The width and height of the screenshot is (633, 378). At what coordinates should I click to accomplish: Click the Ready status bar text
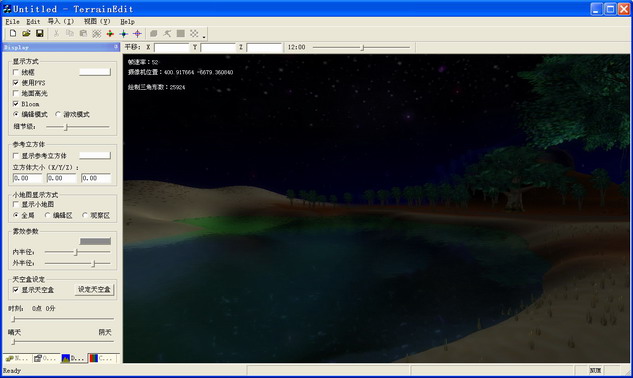click(x=12, y=371)
